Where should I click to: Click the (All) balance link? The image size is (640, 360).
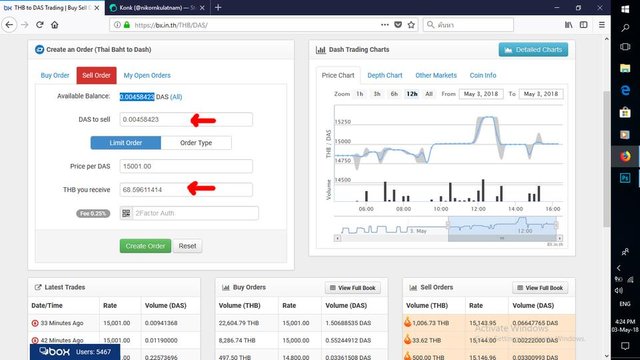pos(176,97)
